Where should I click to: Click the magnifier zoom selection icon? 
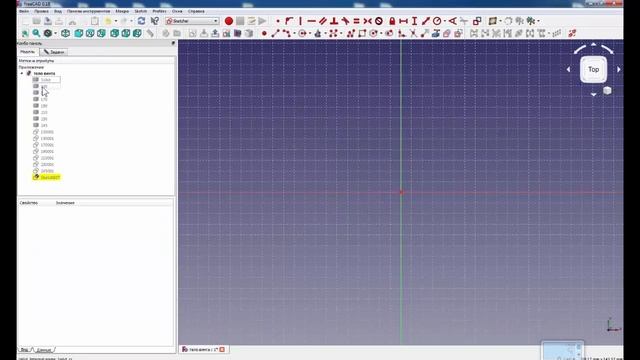click(36, 33)
